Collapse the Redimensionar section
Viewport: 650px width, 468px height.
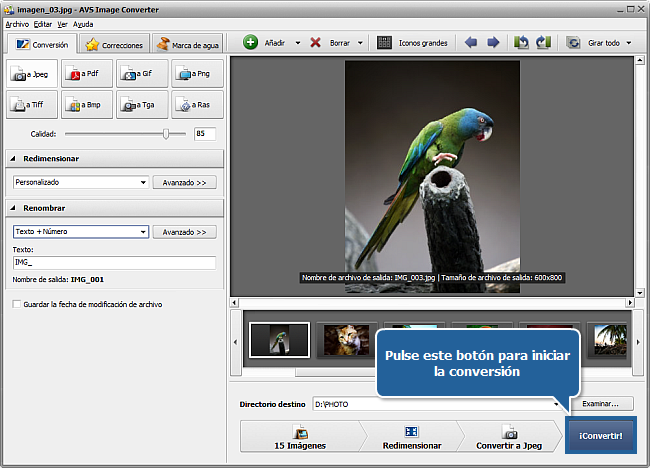(x=13, y=159)
